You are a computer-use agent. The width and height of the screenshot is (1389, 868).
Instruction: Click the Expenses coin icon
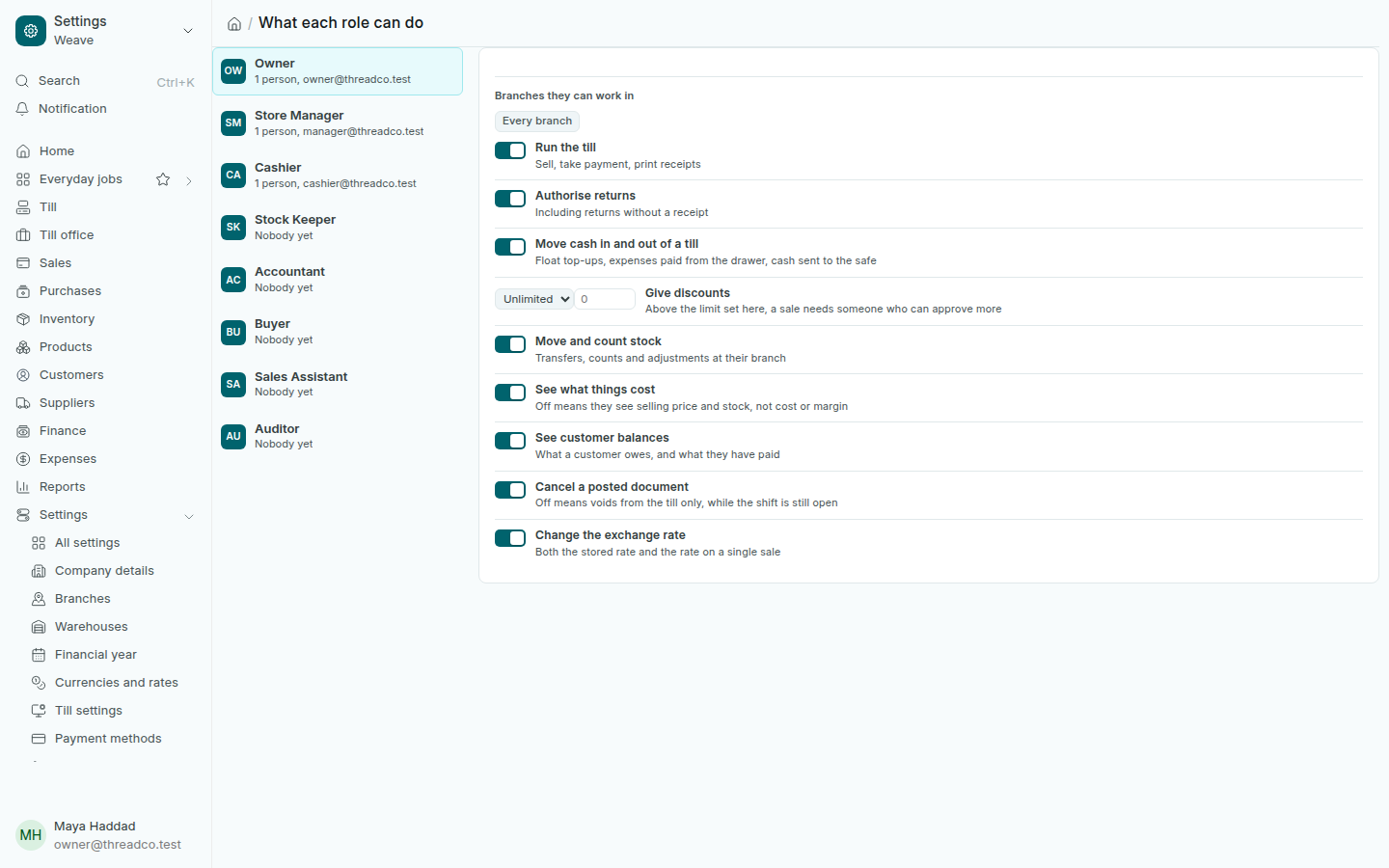tap(23, 459)
